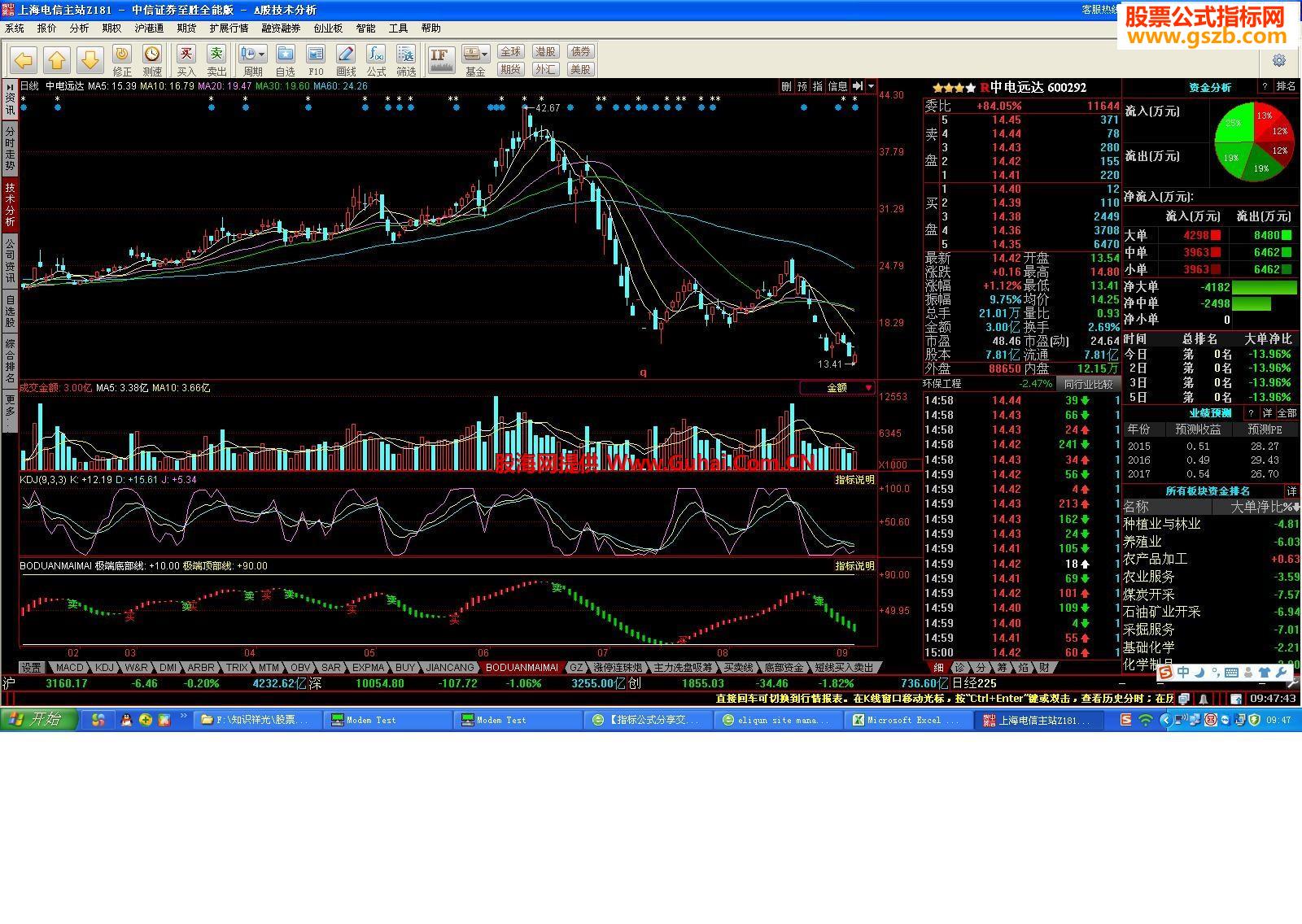Click the up arrow toolbar icon
This screenshot has width=1302, height=924.
[57, 59]
